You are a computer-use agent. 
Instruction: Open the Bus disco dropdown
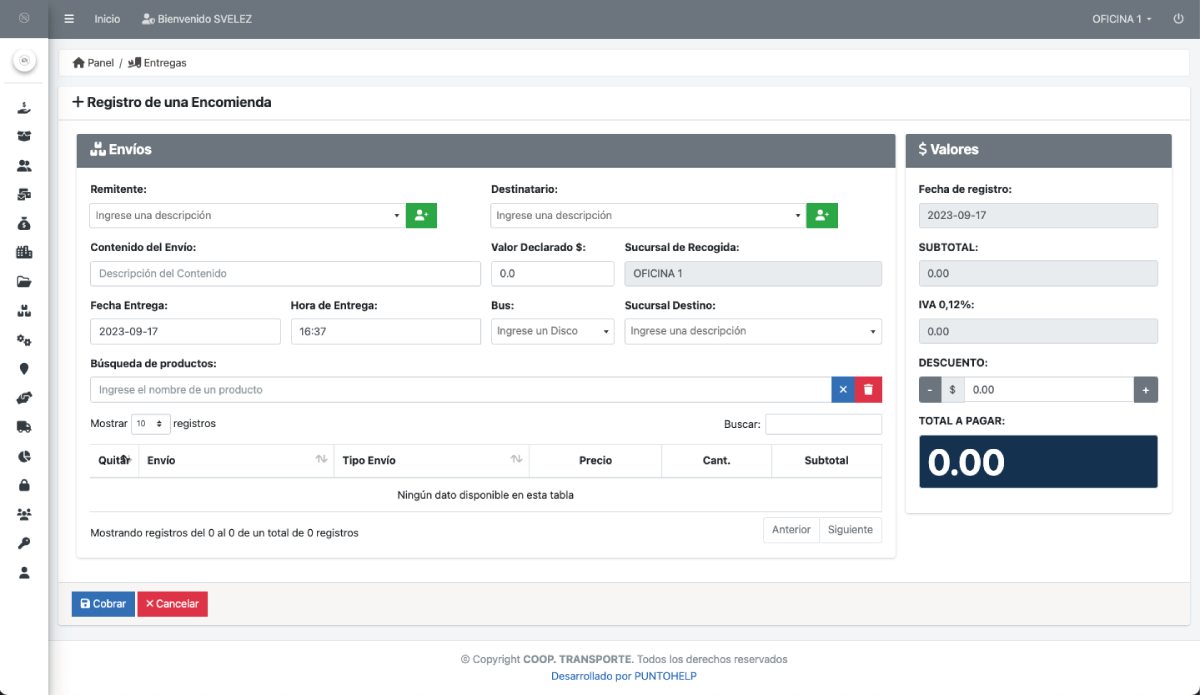tap(552, 331)
